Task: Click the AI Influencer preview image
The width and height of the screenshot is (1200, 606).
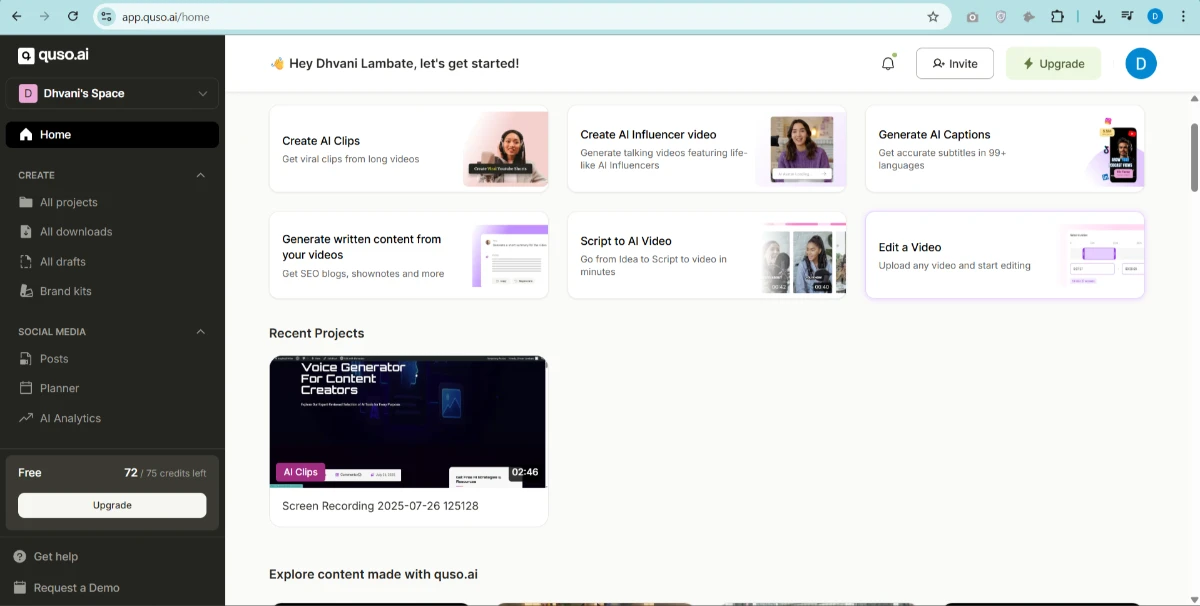Action: point(802,149)
